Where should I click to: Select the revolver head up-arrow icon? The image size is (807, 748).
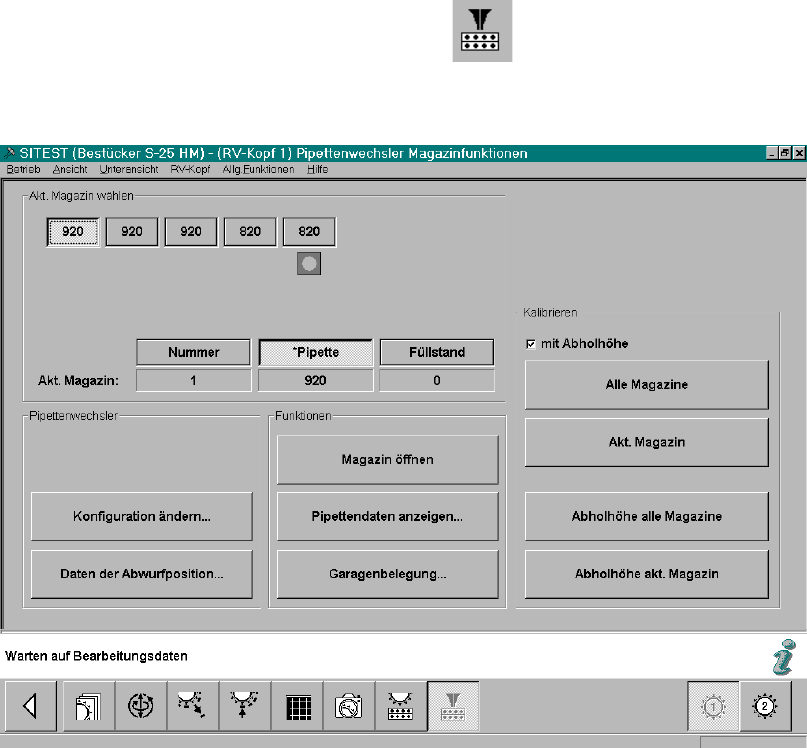click(245, 706)
